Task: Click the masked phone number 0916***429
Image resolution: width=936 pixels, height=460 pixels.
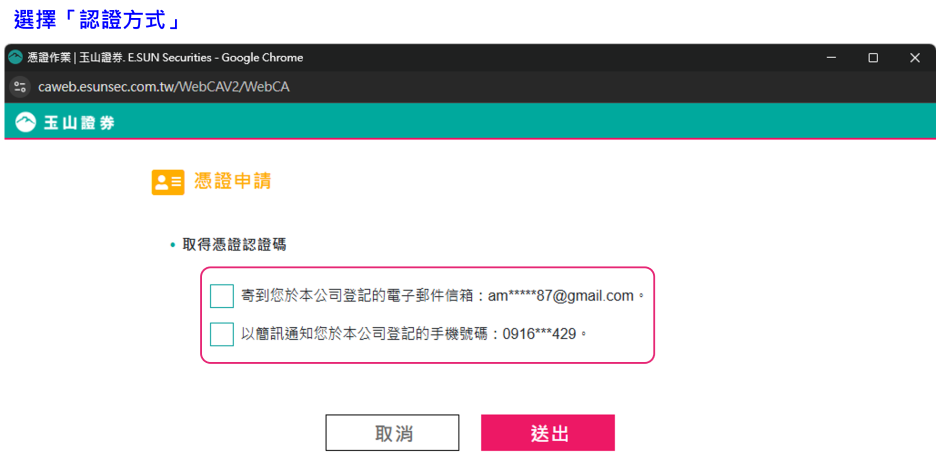Action: tap(539, 334)
